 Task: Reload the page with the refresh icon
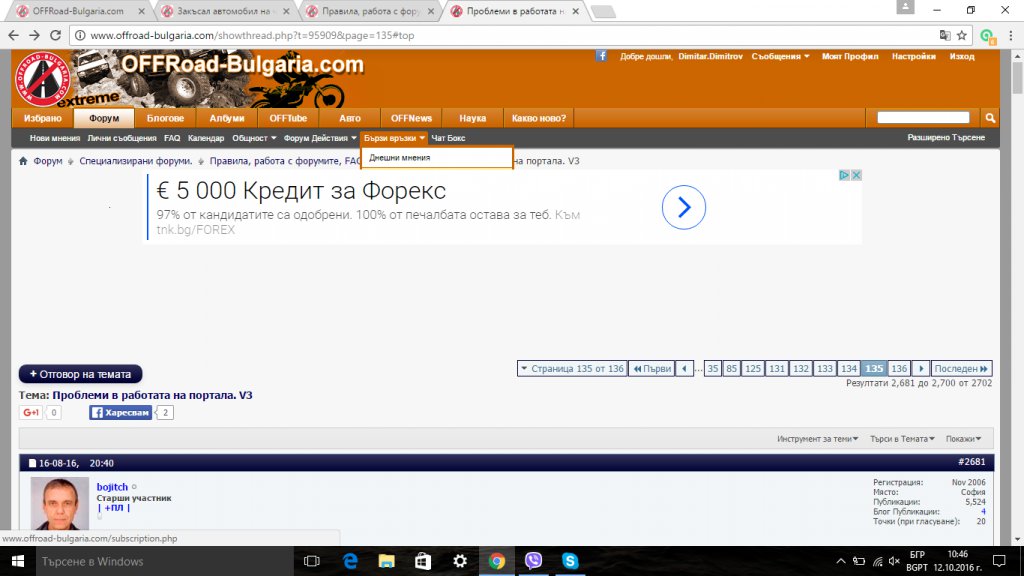click(56, 35)
